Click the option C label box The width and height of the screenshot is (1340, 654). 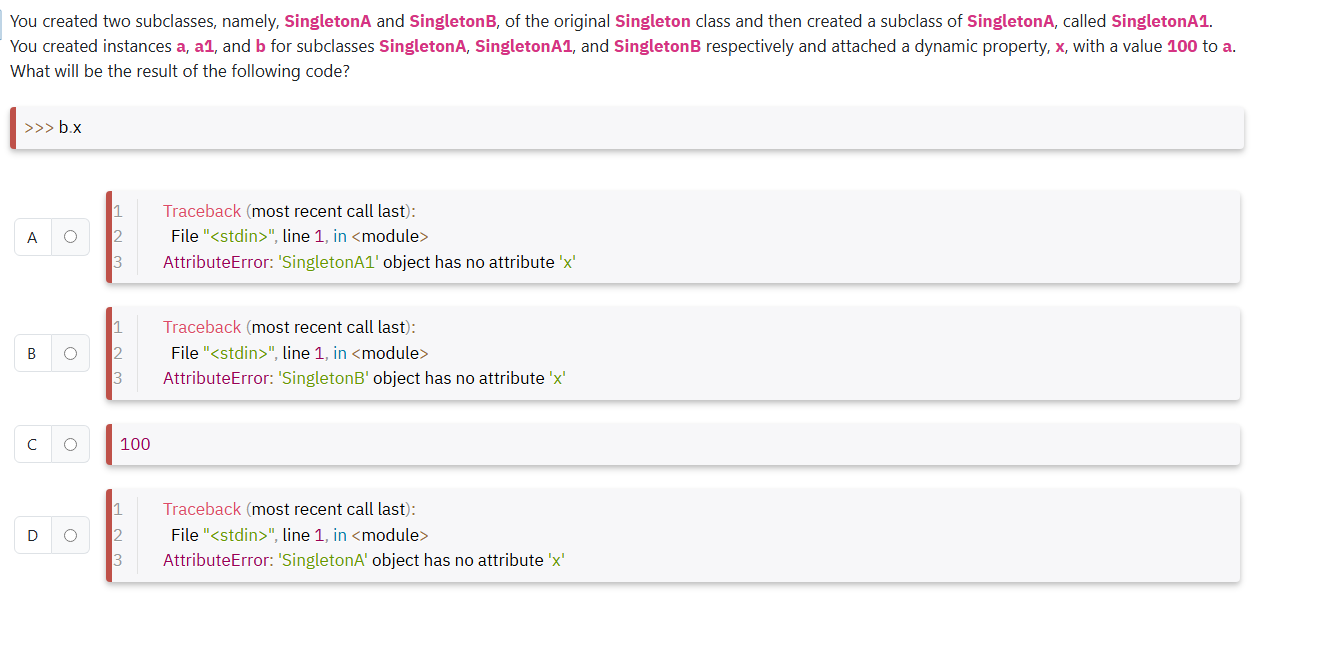(31, 444)
